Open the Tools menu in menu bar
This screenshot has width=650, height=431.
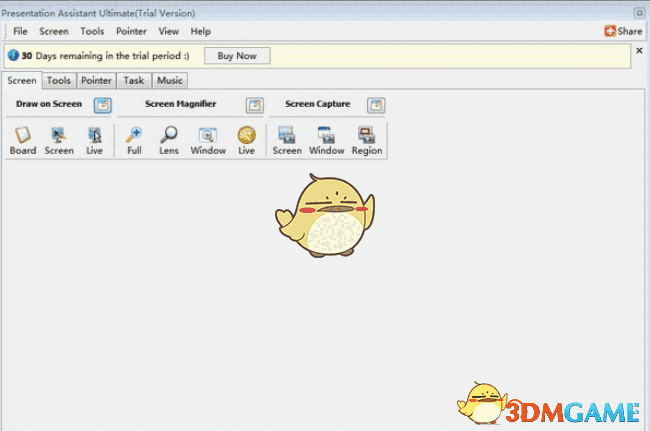(92, 31)
